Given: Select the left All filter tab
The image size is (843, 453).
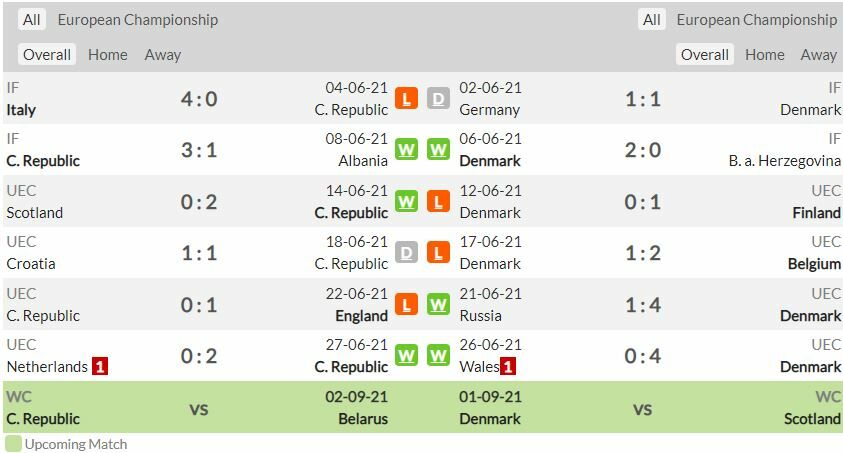Looking at the screenshot, I should point(32,20).
